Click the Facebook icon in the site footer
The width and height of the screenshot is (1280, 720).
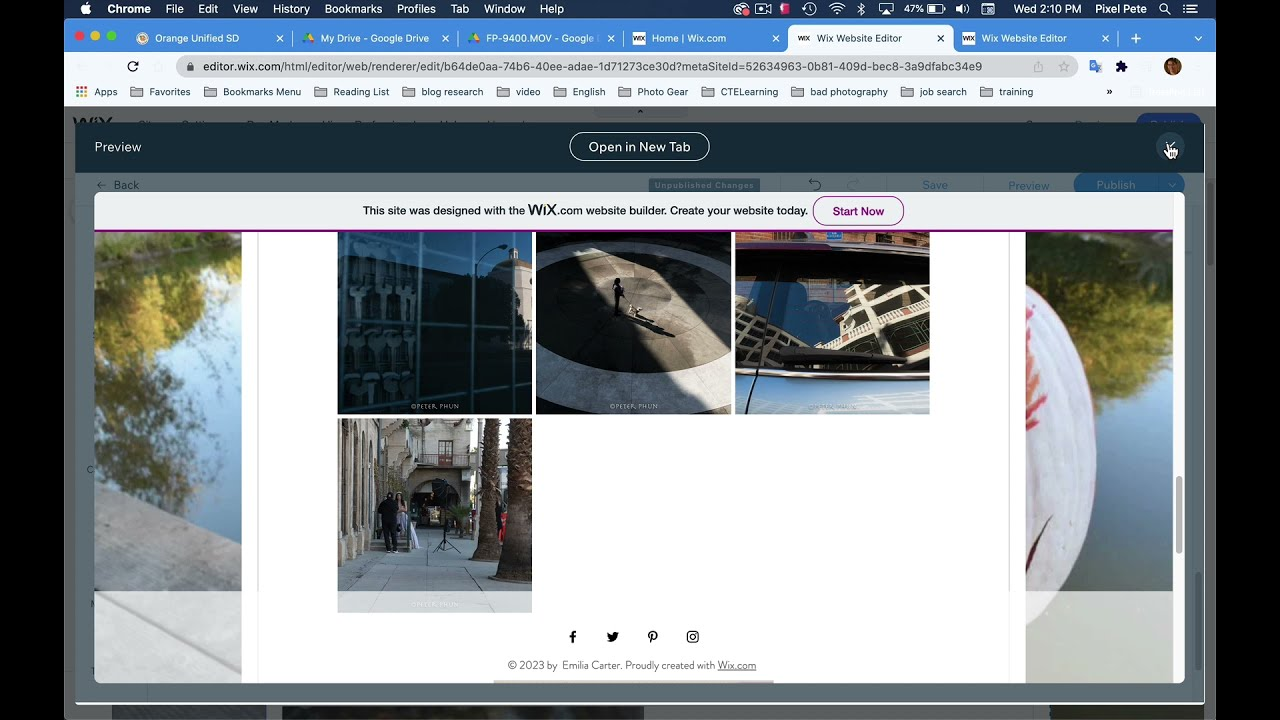[x=573, y=636]
